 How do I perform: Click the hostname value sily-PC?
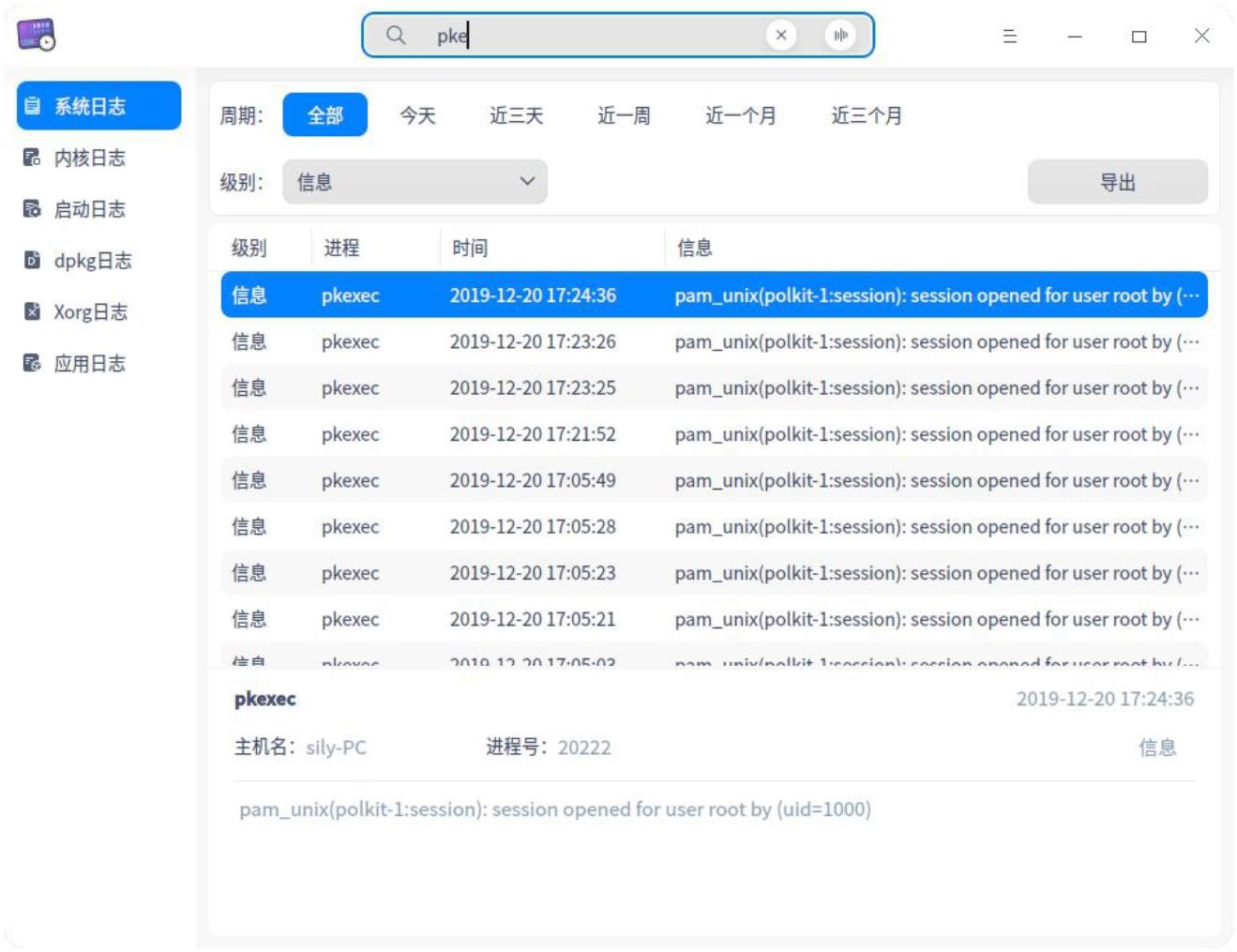336,748
